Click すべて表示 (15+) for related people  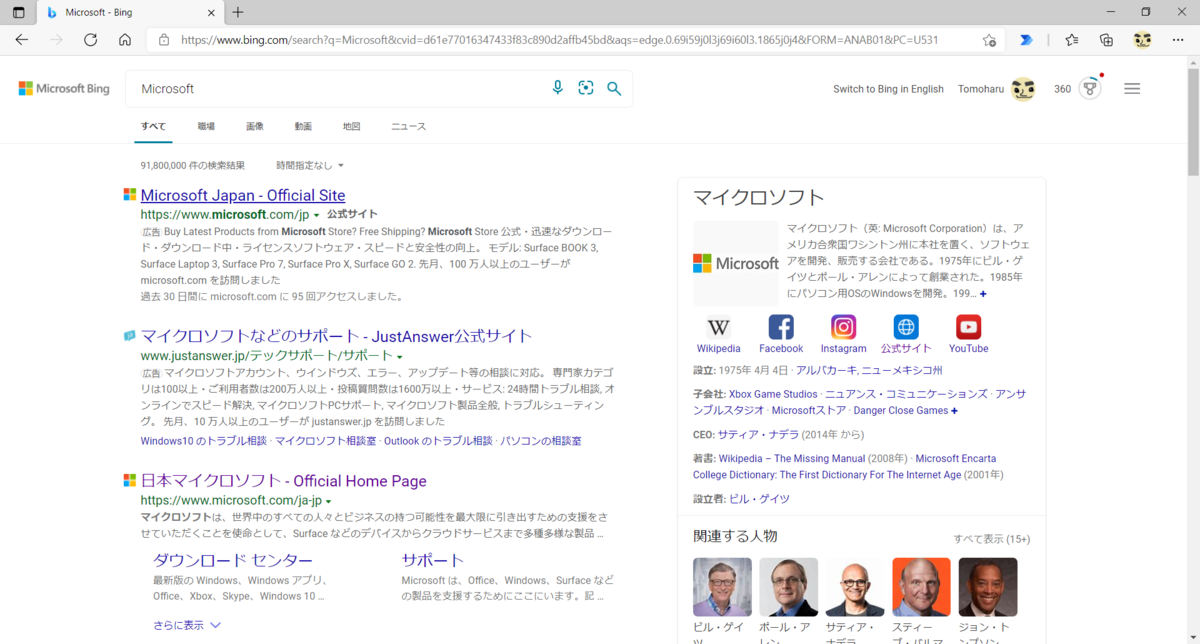tap(991, 539)
